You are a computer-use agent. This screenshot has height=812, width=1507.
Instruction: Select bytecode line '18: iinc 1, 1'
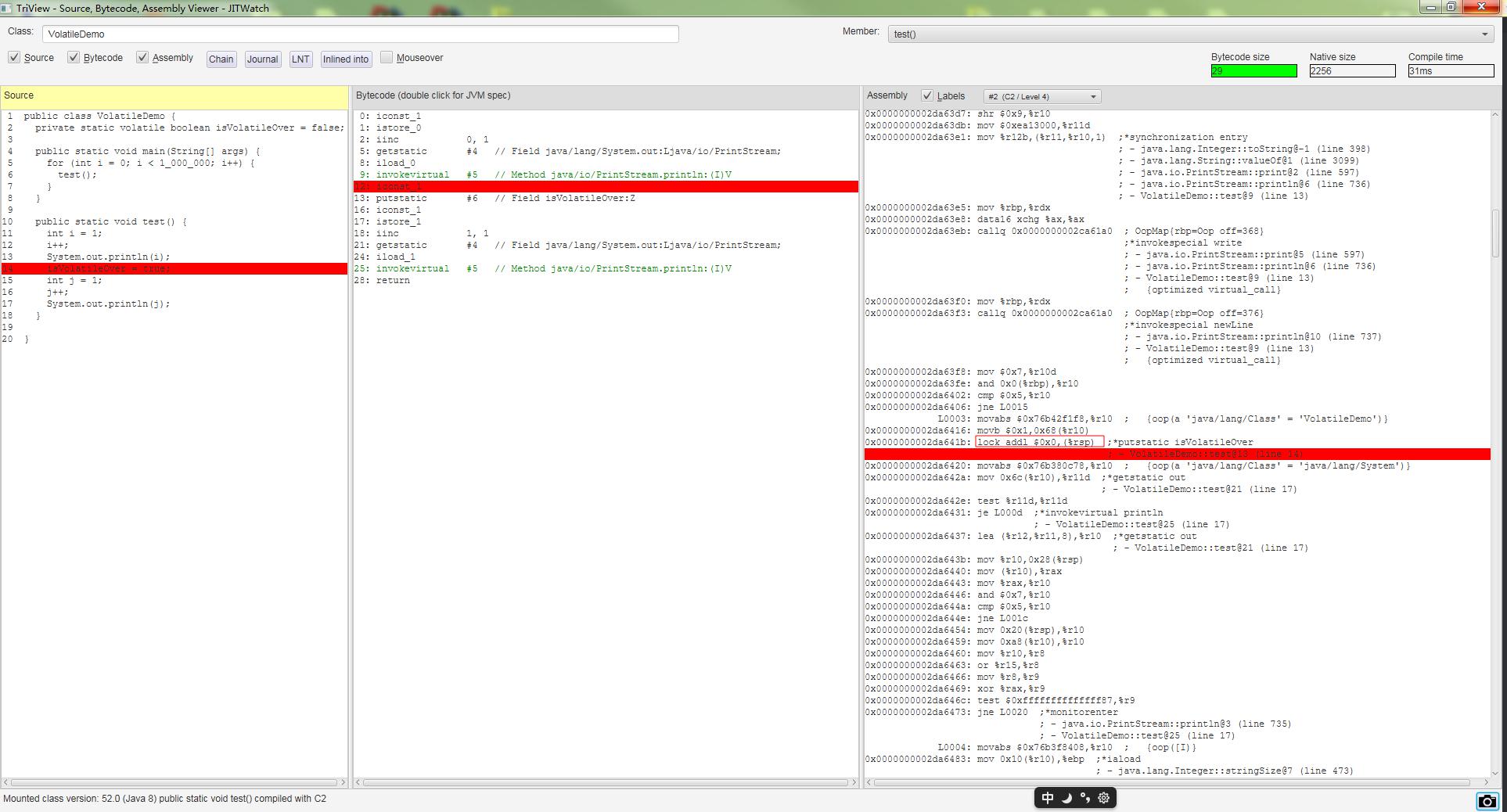[x=422, y=233]
